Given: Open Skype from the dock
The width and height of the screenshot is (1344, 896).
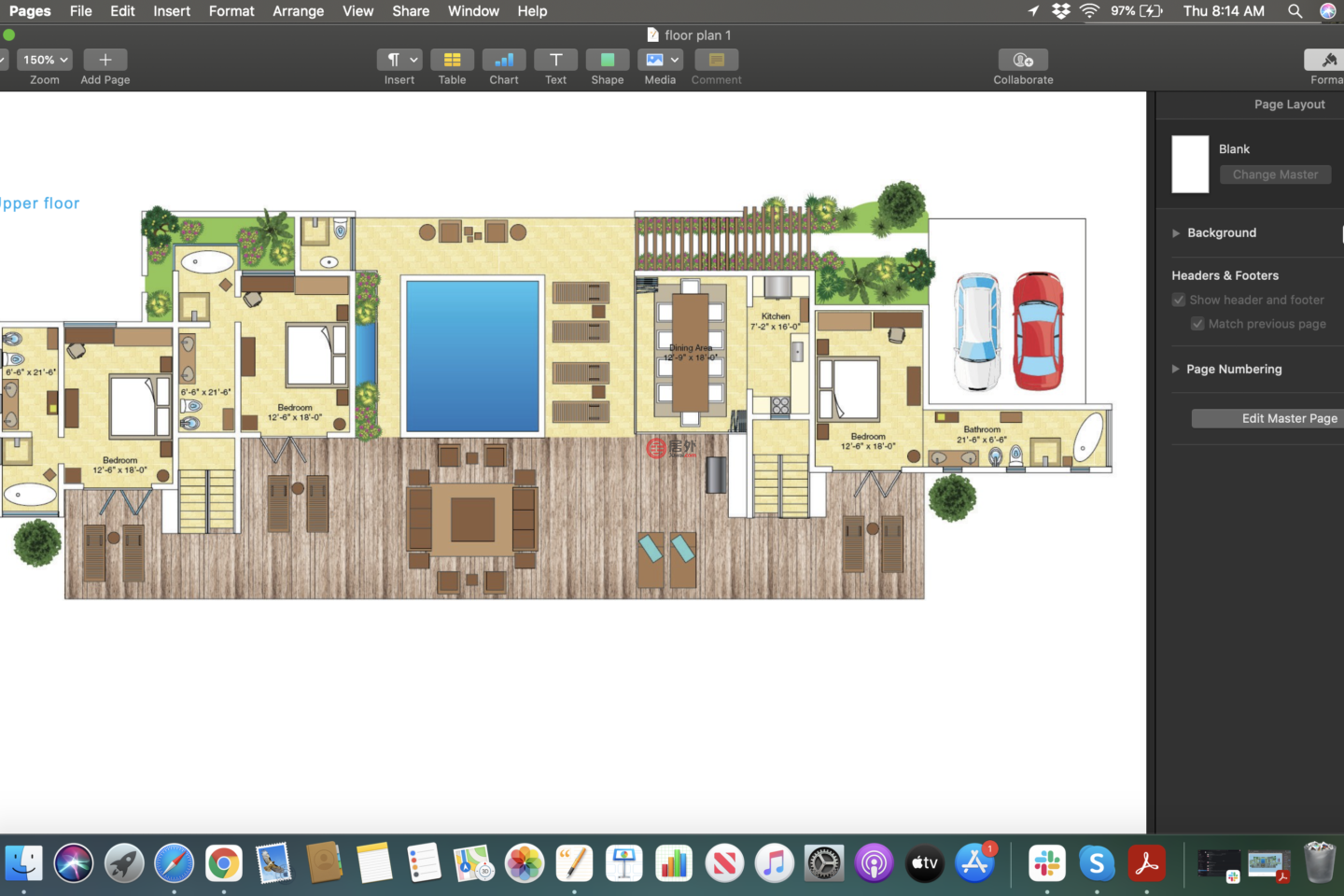Looking at the screenshot, I should [1097, 863].
